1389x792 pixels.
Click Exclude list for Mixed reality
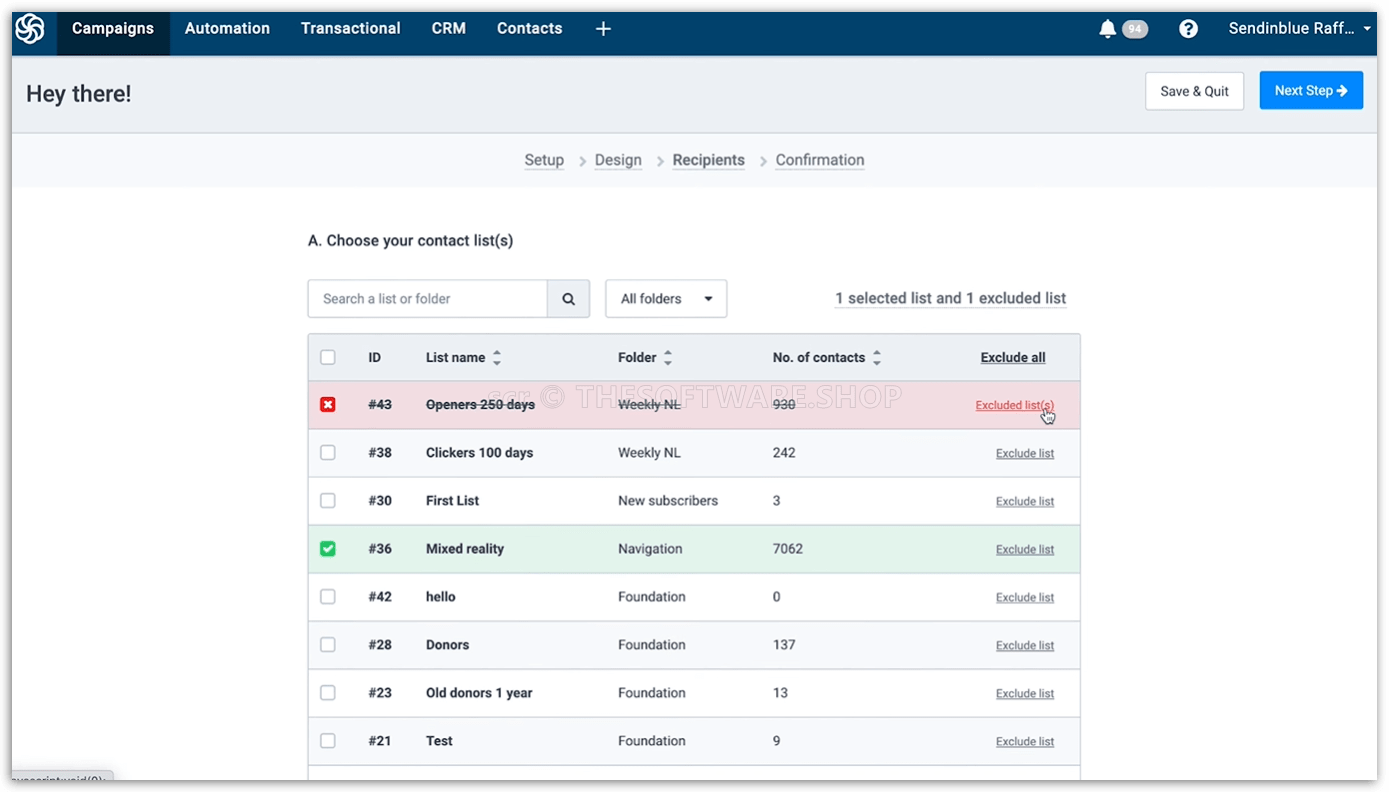pyautogui.click(x=1025, y=550)
